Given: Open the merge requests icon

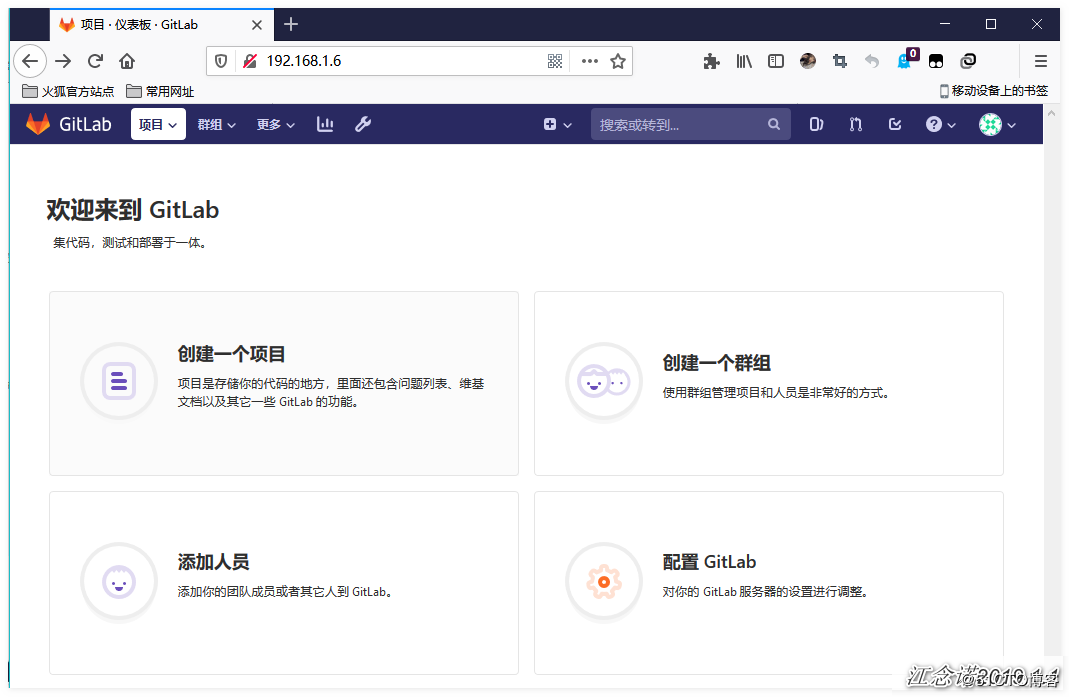Looking at the screenshot, I should click(856, 124).
